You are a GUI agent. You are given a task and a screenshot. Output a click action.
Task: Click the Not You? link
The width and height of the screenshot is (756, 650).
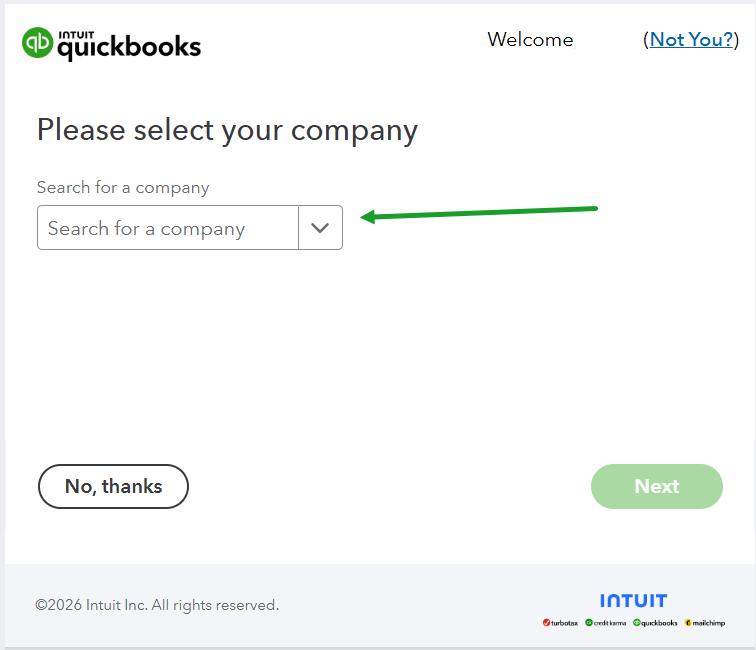692,40
